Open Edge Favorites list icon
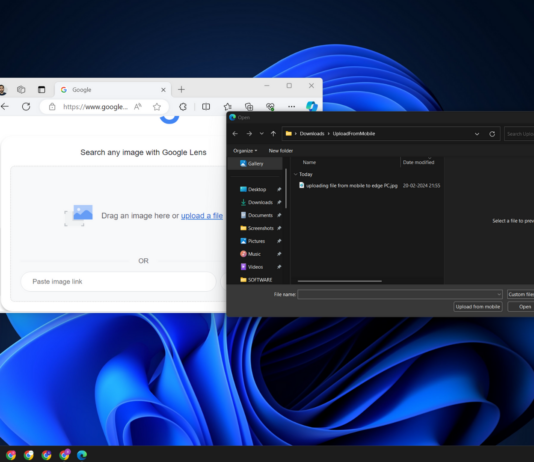Viewport: 534px width, 462px height. 228,107
